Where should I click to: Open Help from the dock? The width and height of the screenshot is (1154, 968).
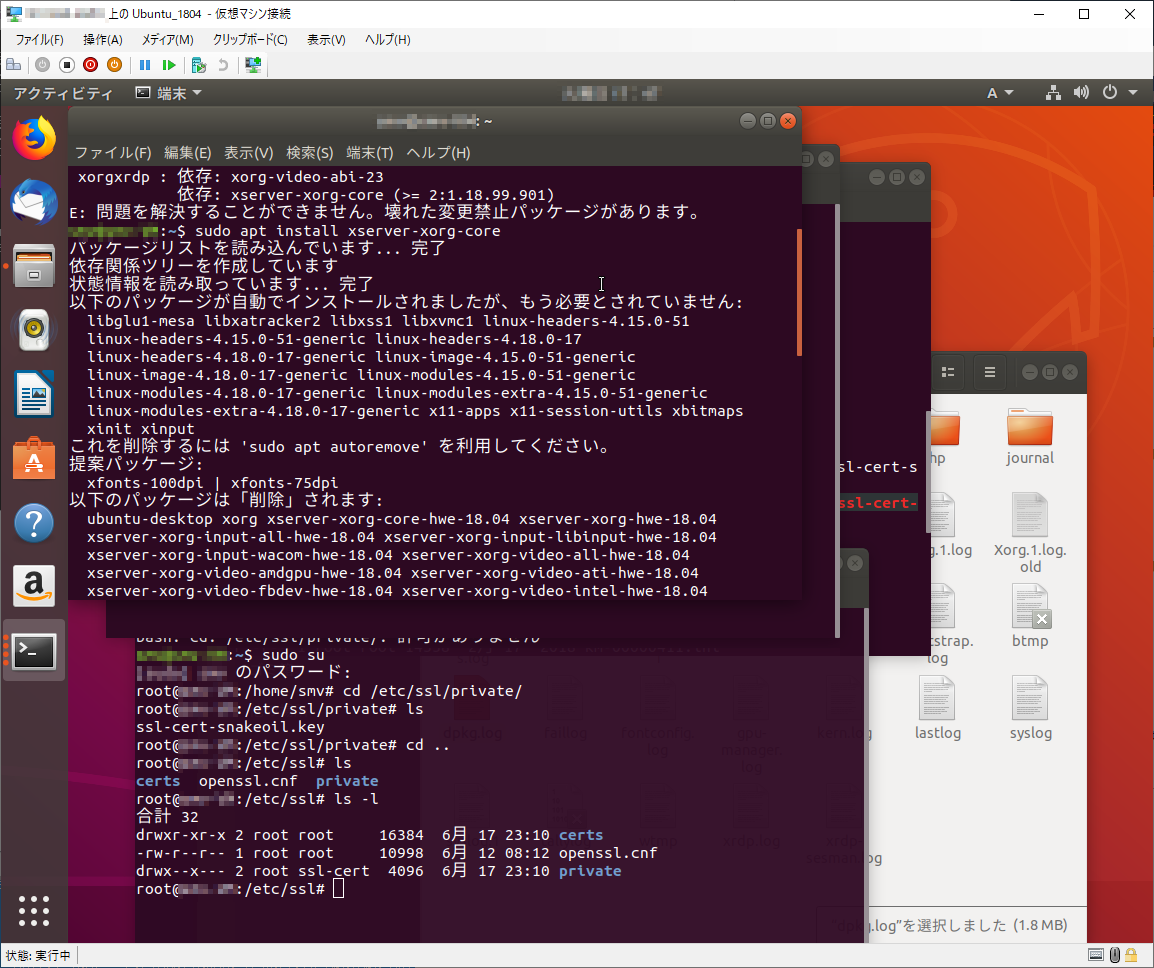(34, 523)
